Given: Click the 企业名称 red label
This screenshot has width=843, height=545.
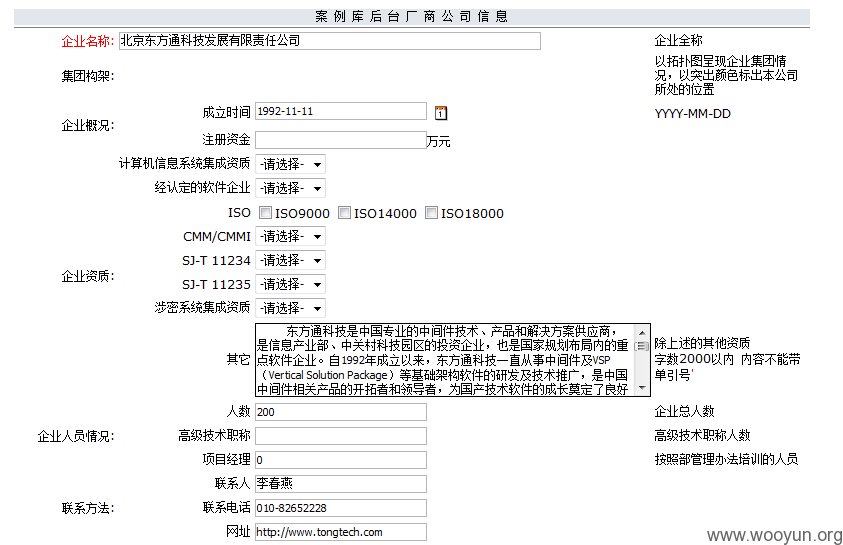Looking at the screenshot, I should coord(88,41).
